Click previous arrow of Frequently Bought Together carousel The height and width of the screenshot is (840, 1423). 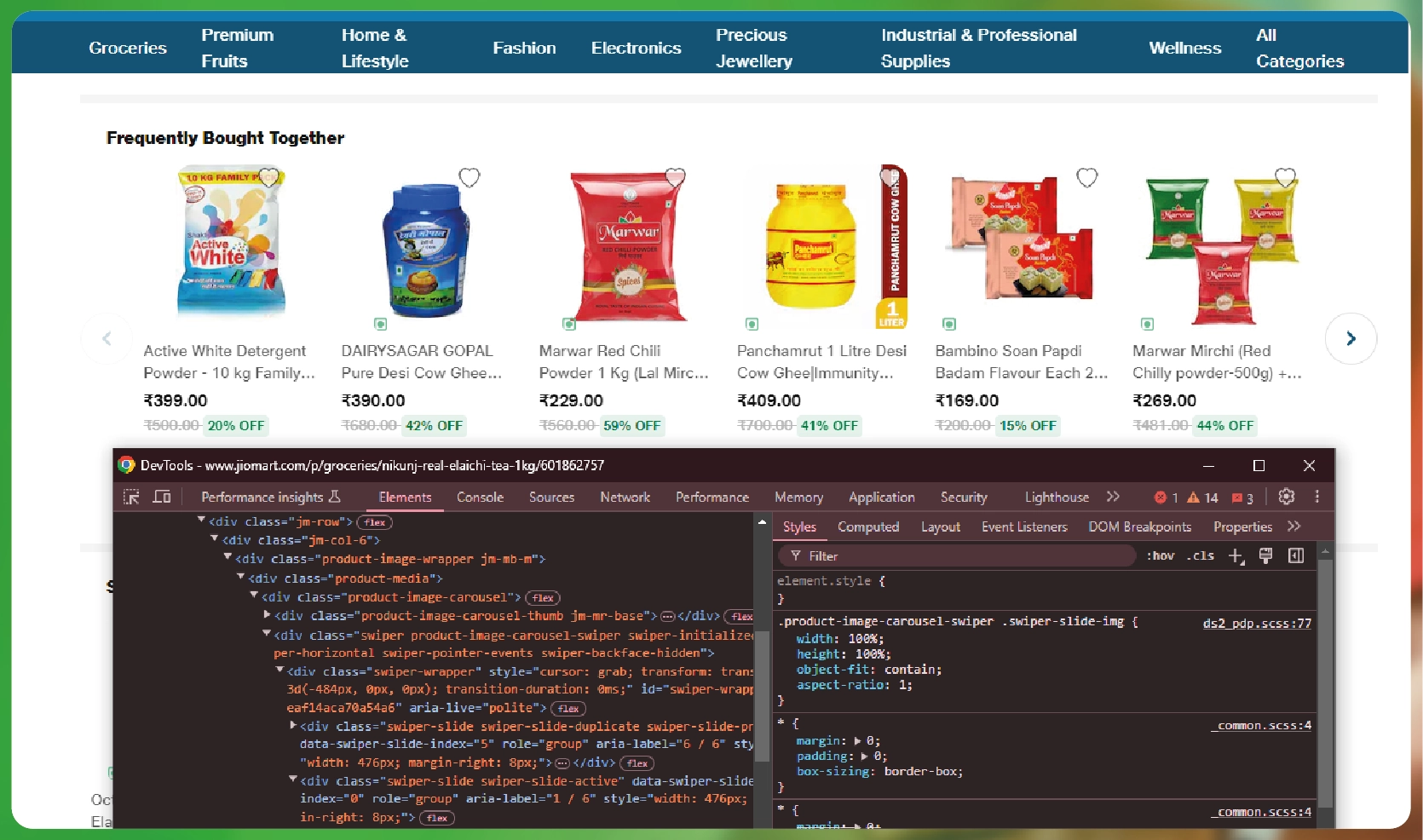click(x=107, y=338)
